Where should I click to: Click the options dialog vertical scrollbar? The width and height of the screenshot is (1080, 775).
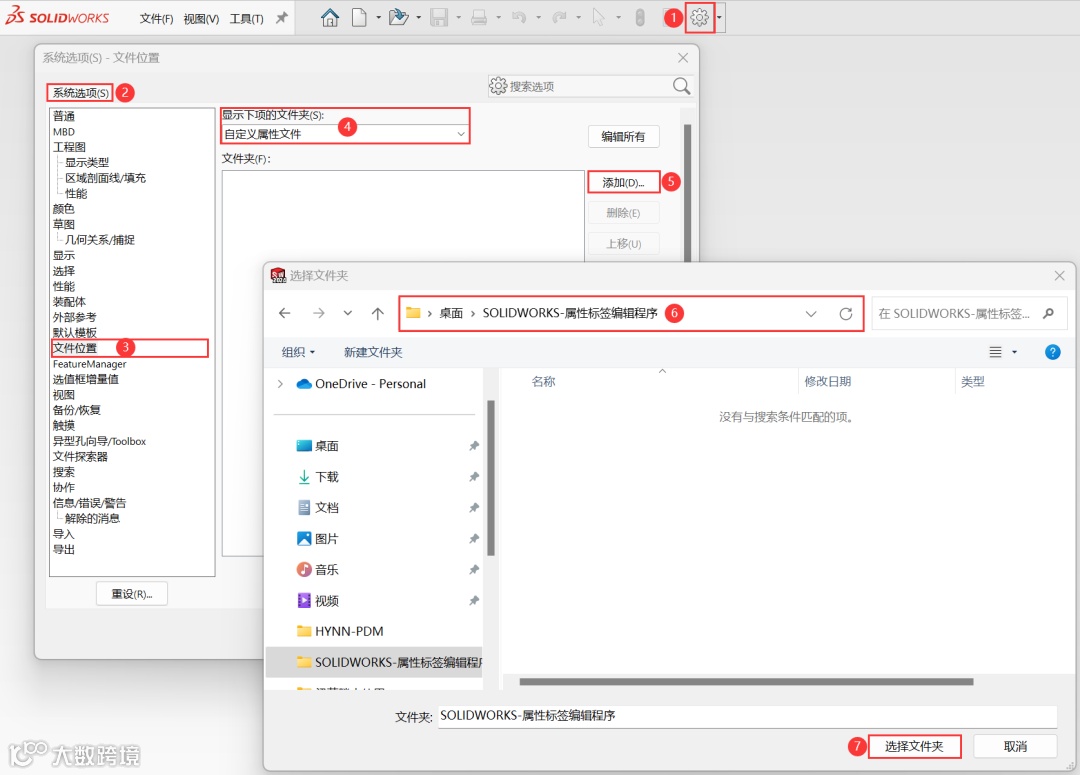coord(687,193)
